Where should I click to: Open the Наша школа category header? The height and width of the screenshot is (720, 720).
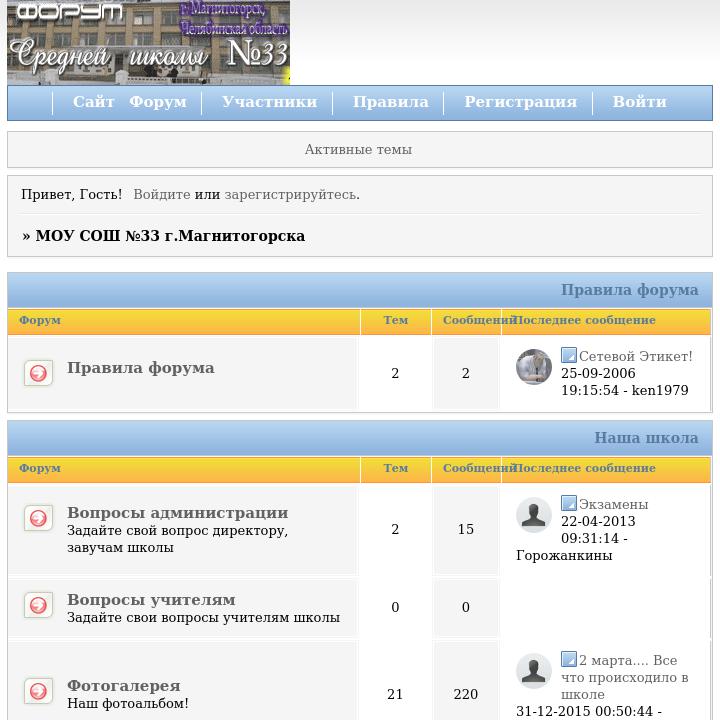pyautogui.click(x=646, y=438)
